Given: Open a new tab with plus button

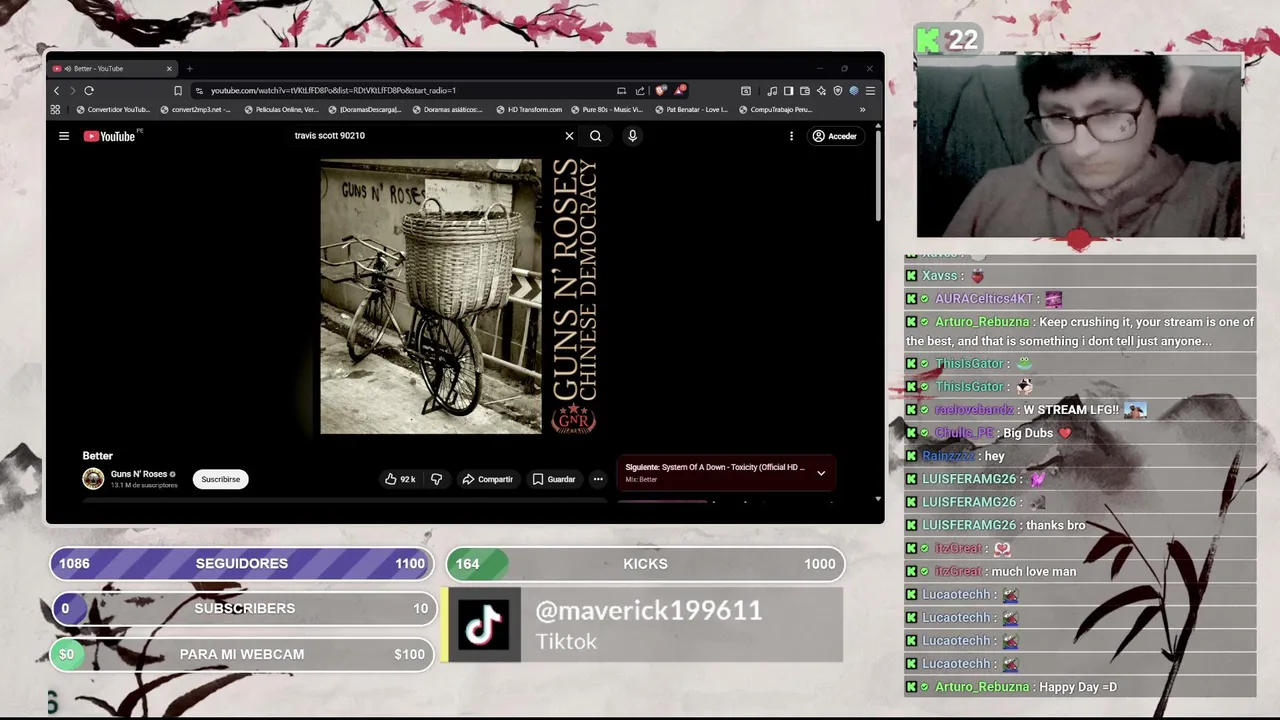Looking at the screenshot, I should 189,69.
